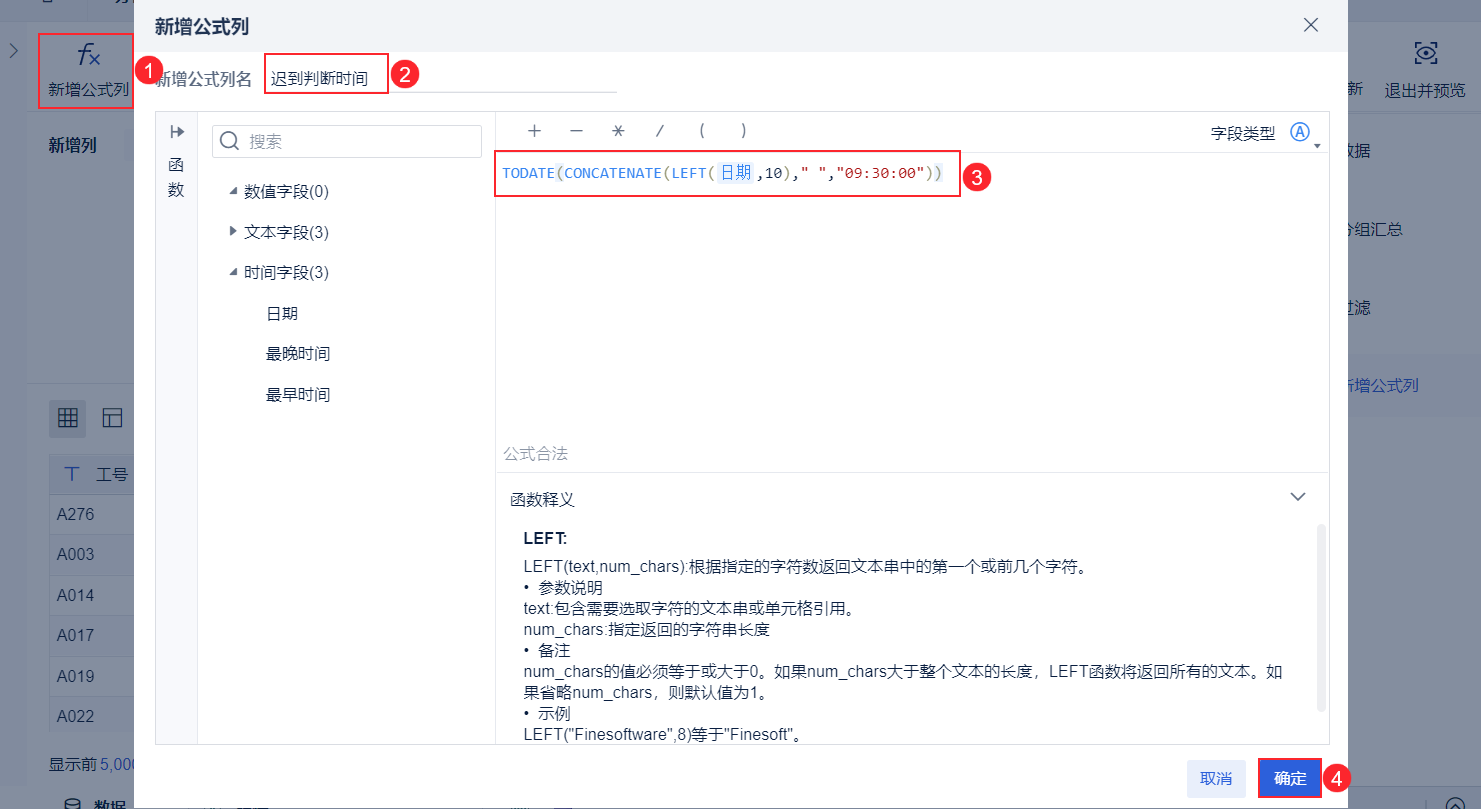Select the 最早时间 field
Screen dimensions: 1481x809
coord(298,395)
